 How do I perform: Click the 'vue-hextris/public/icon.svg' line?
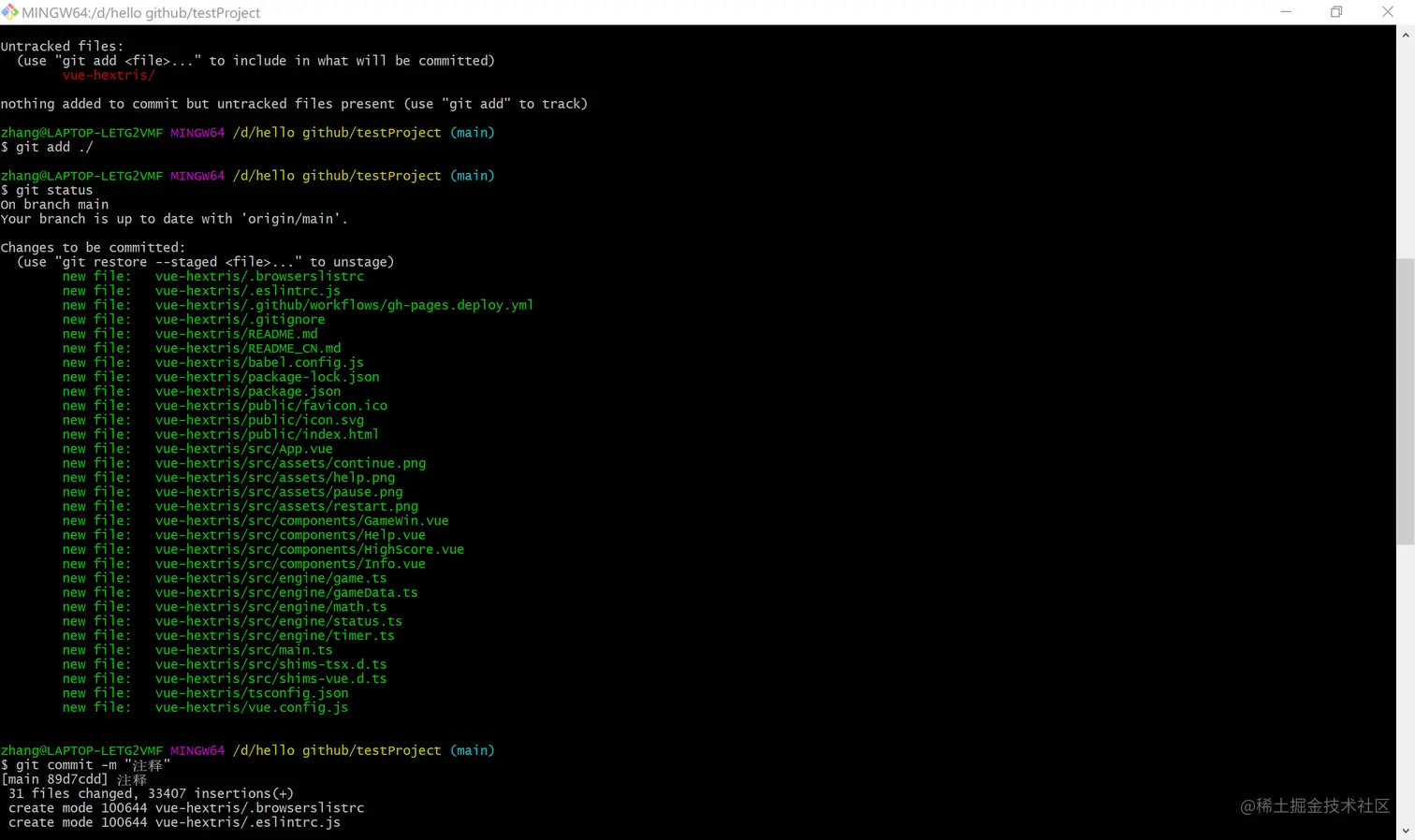213,420
